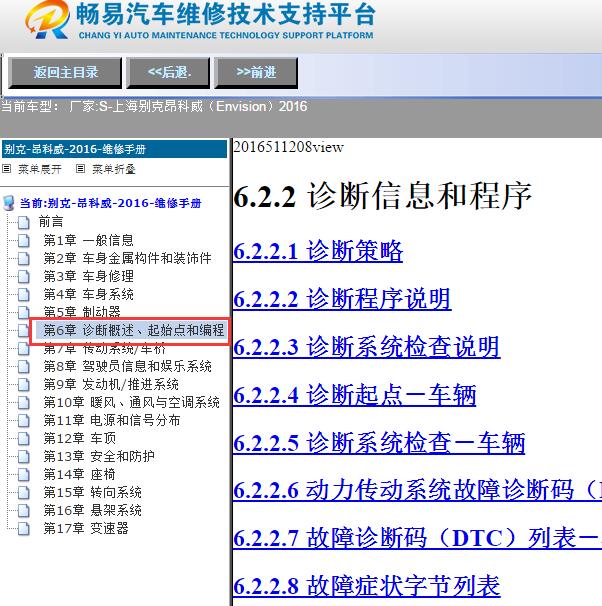Open the 前言 tree item
The image size is (602, 606).
51,222
